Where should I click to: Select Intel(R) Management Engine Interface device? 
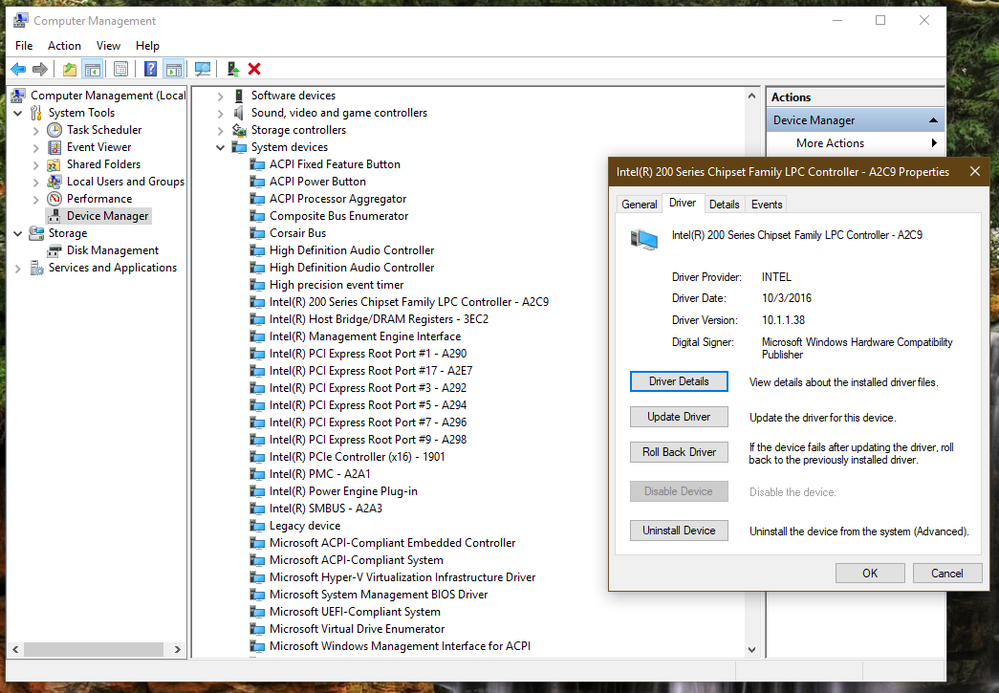[x=365, y=336]
